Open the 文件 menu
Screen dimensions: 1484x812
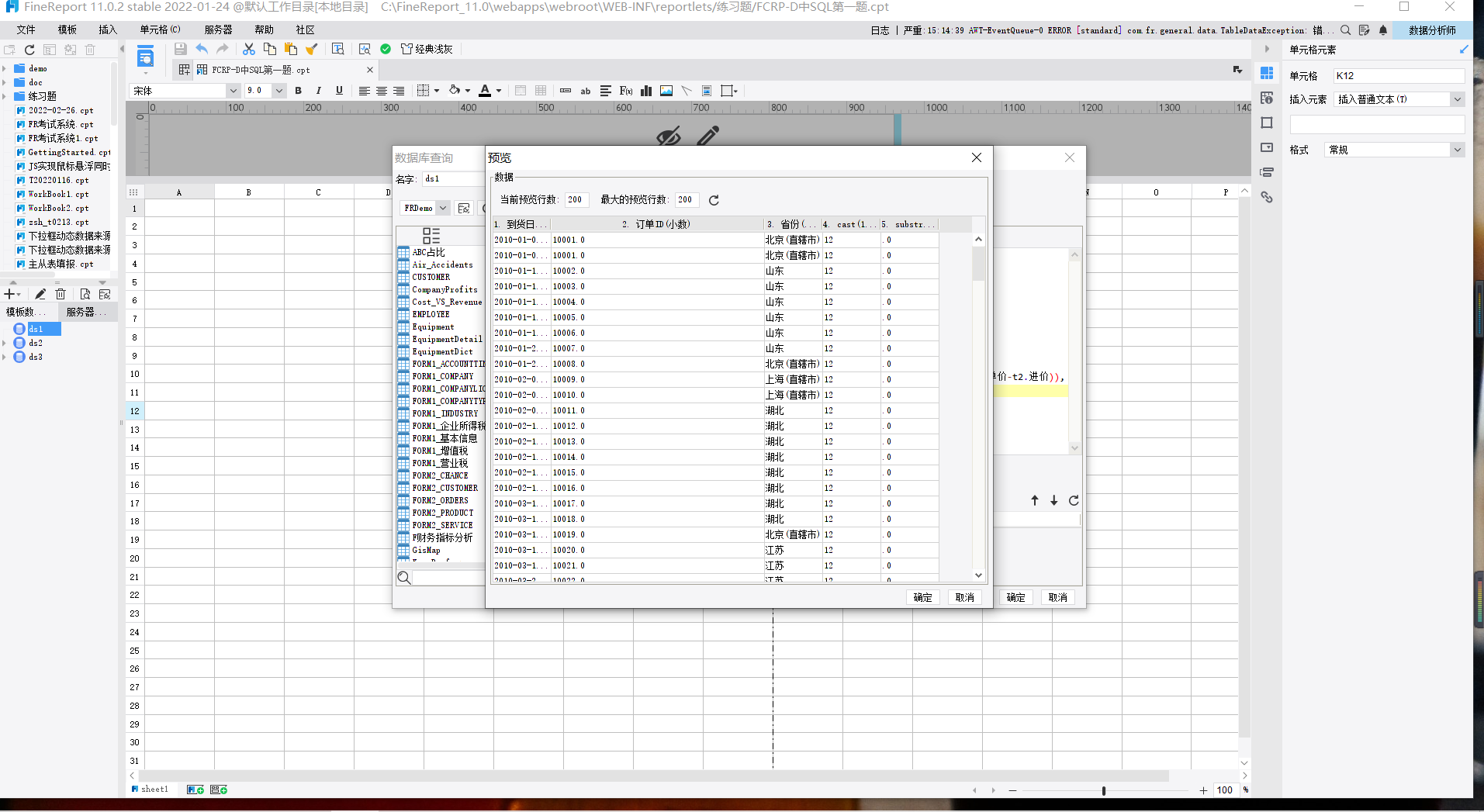click(x=26, y=29)
